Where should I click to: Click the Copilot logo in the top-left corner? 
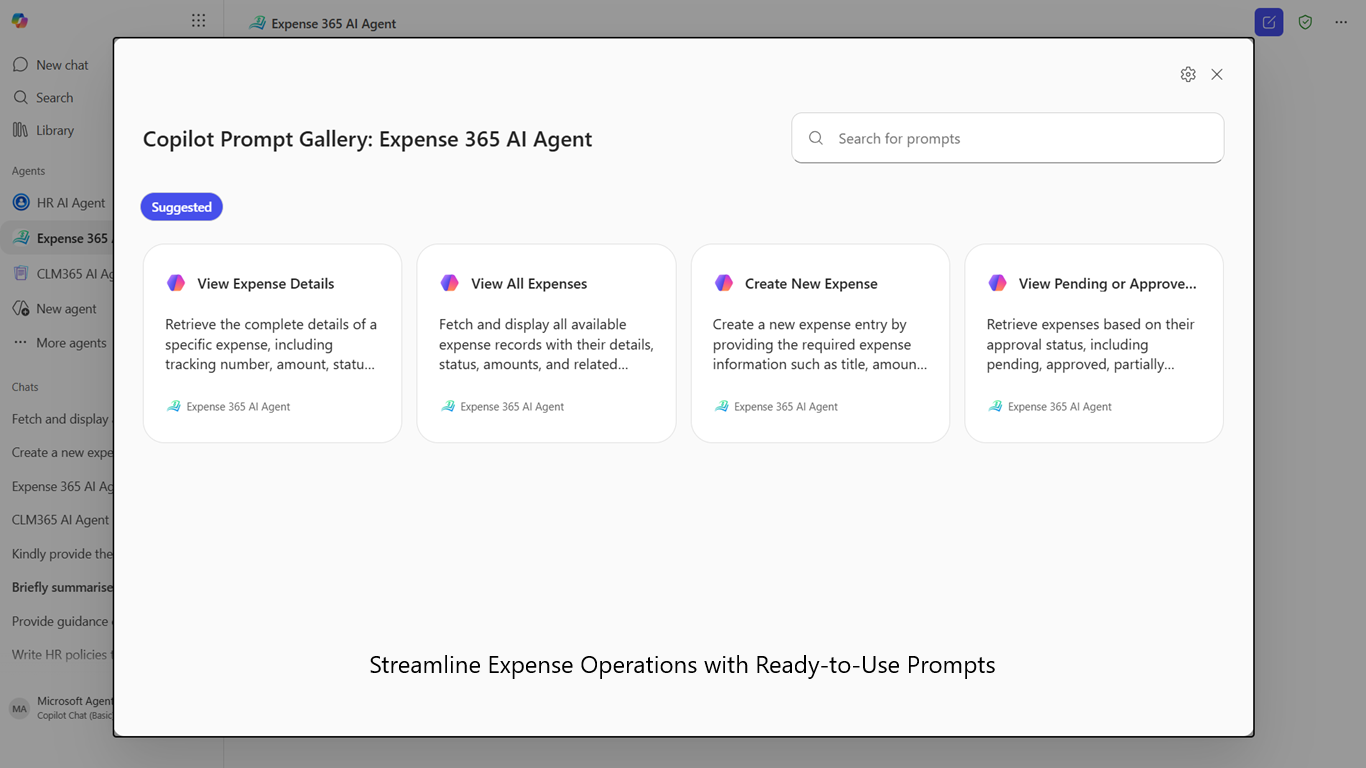click(x=20, y=21)
